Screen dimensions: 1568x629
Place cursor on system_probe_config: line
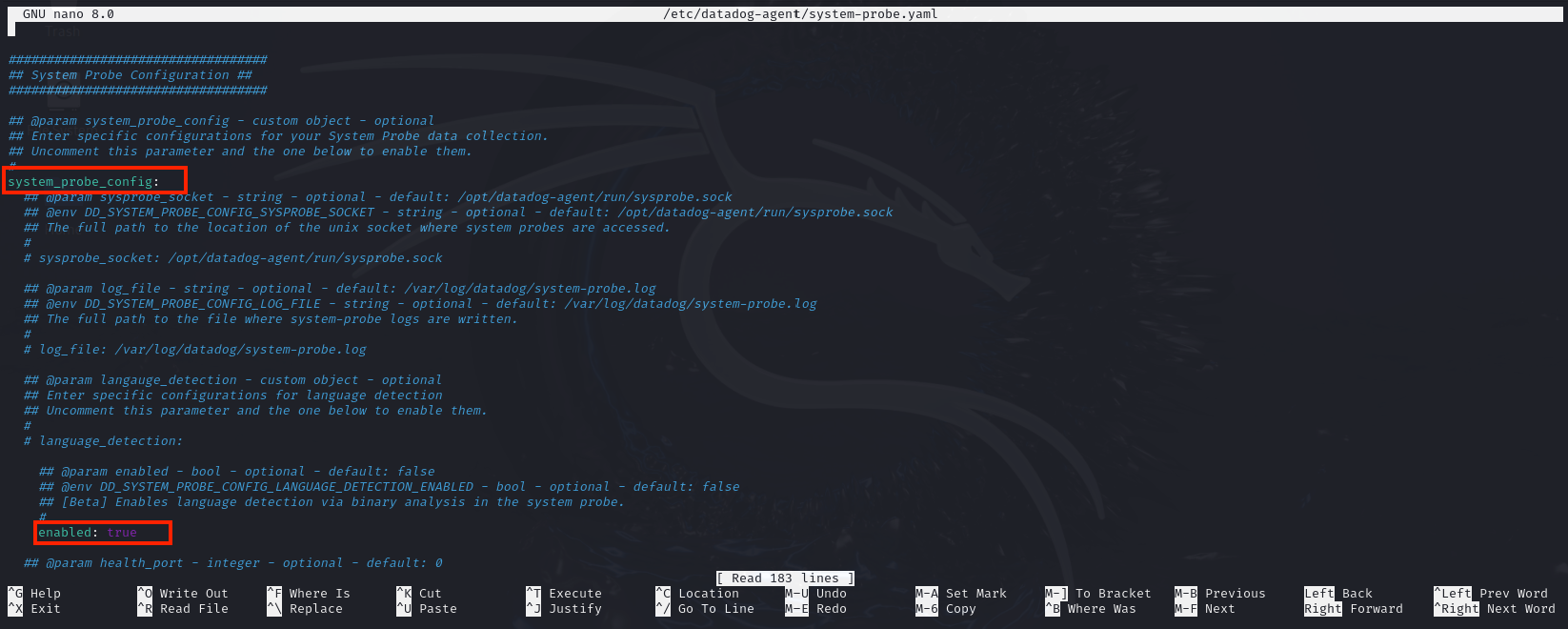point(84,182)
